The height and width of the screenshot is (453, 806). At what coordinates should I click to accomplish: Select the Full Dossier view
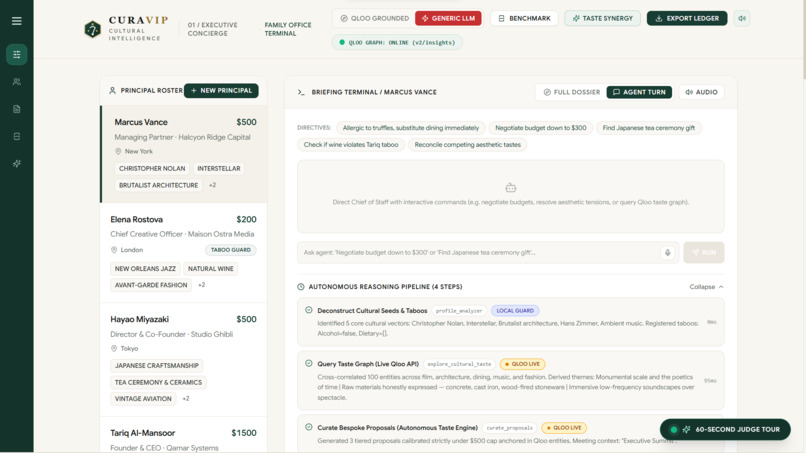click(x=572, y=92)
